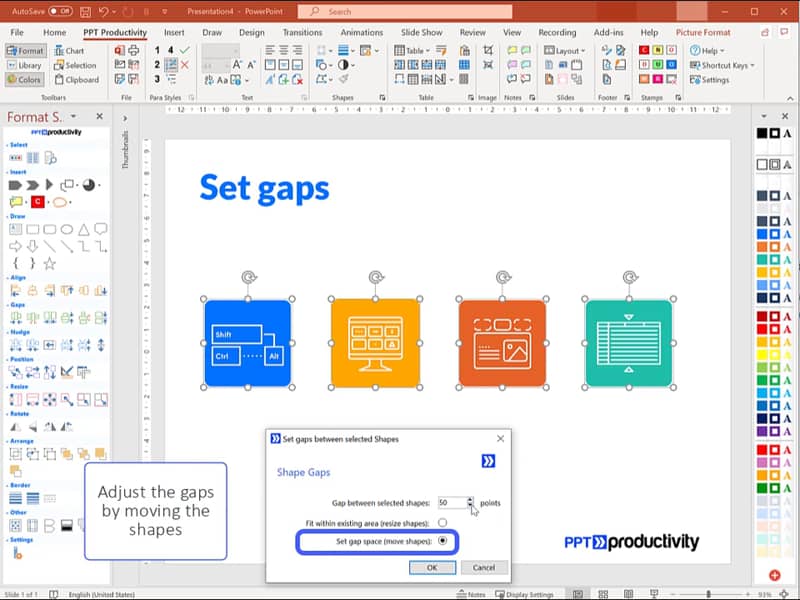This screenshot has width=800, height=600.
Task: Select the oval shape in Draw section
Action: click(x=67, y=230)
